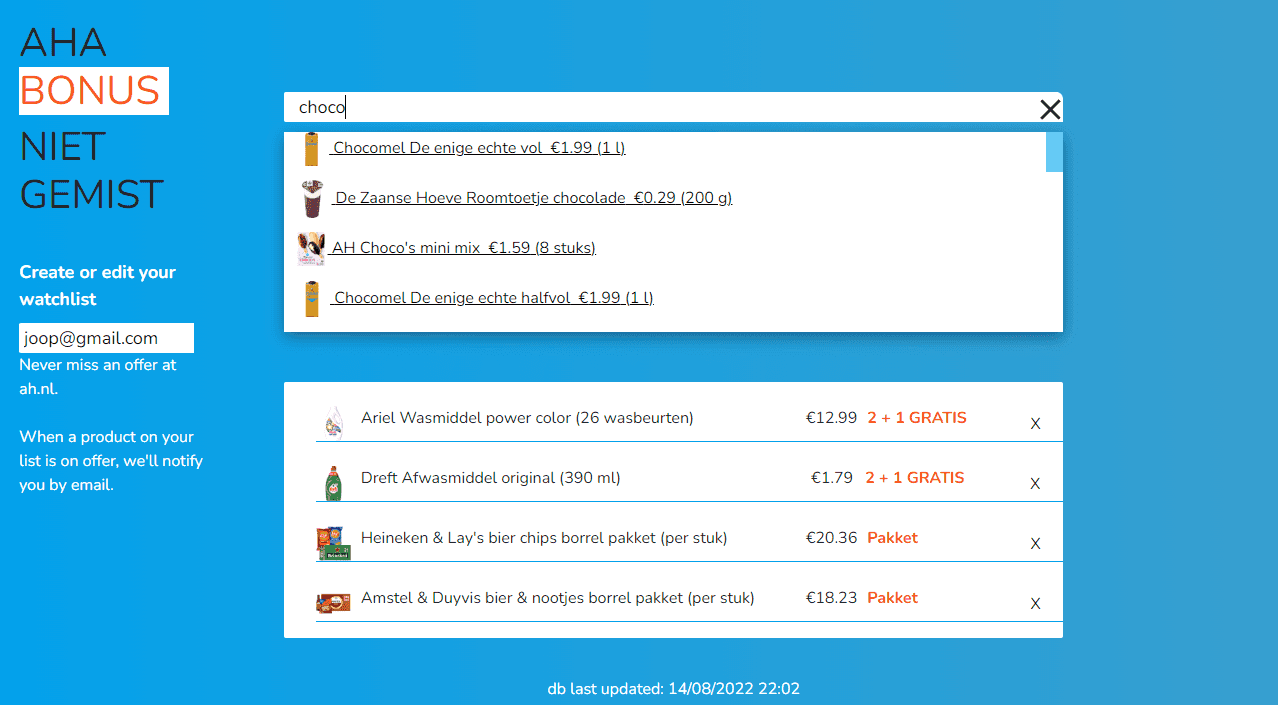Click the Dreft Afwasmiddel bottle thumbnail
Screen dimensions: 1278x705
[x=333, y=482]
